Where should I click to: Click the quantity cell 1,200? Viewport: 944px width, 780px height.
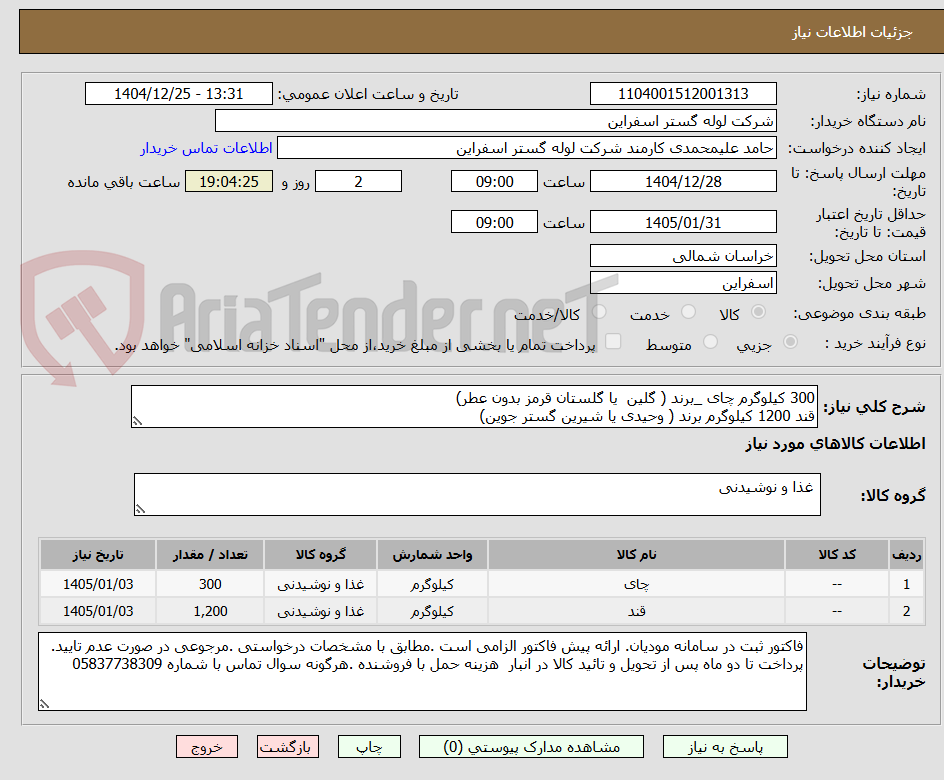pyautogui.click(x=210, y=611)
